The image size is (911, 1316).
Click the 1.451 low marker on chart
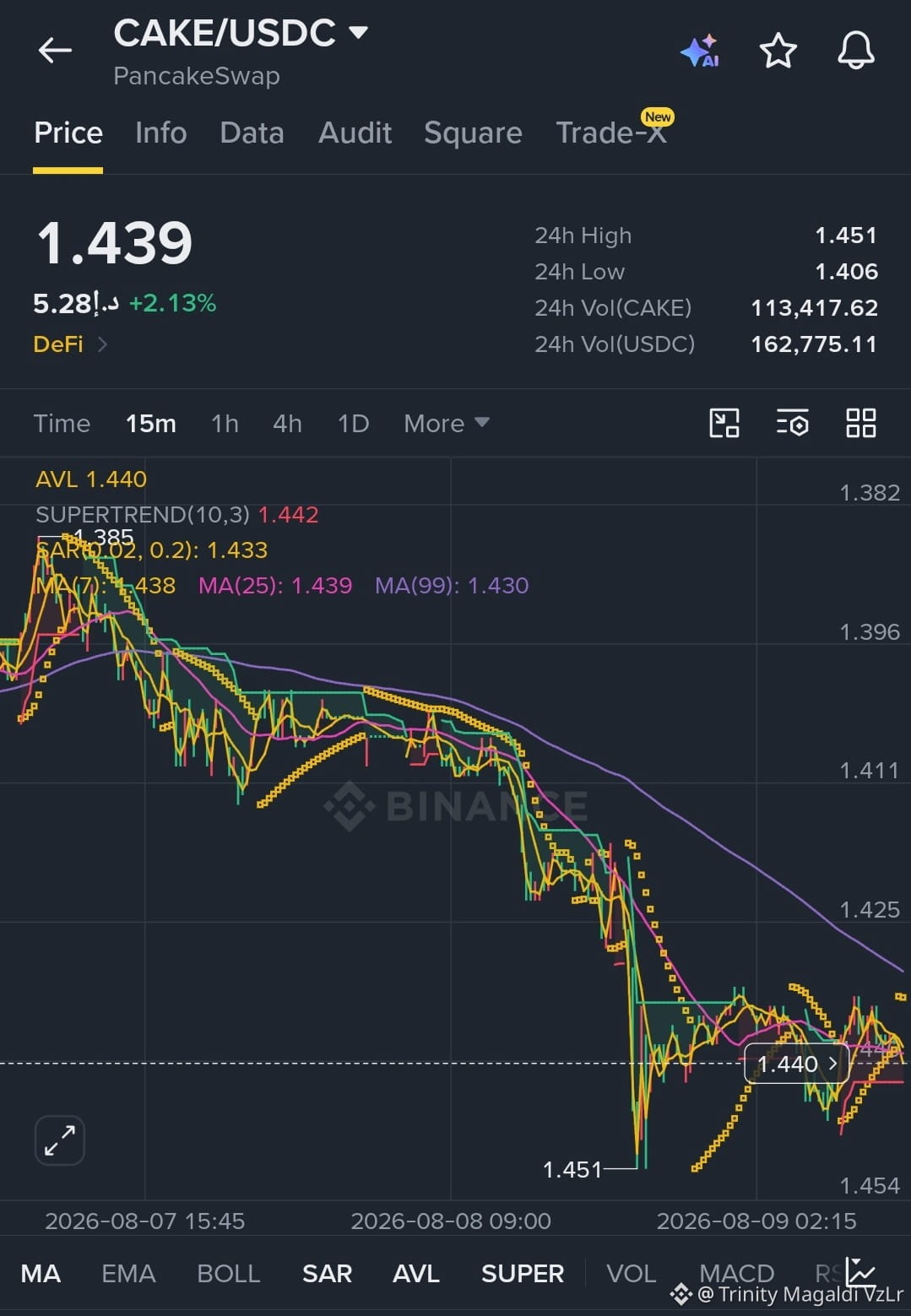click(x=572, y=1170)
